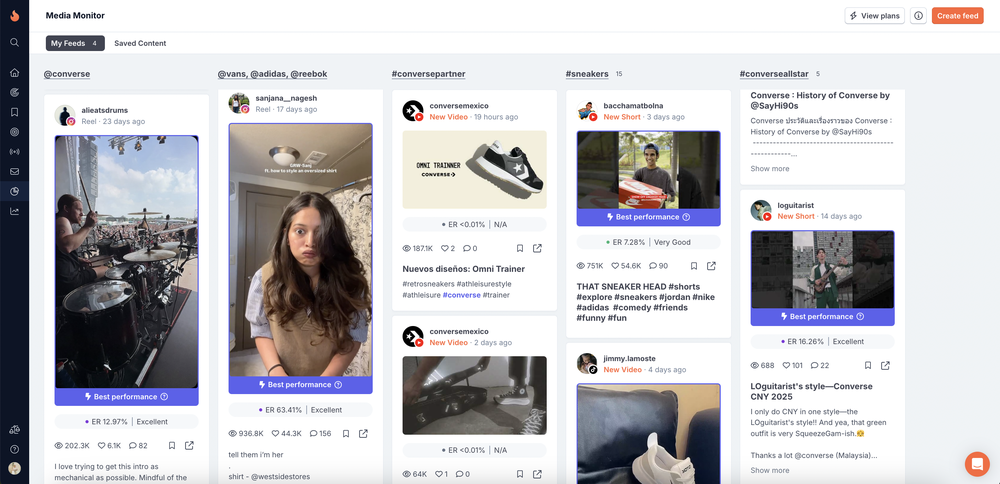
Task: Open the bacchamatbolna short thumbnail
Action: [649, 170]
